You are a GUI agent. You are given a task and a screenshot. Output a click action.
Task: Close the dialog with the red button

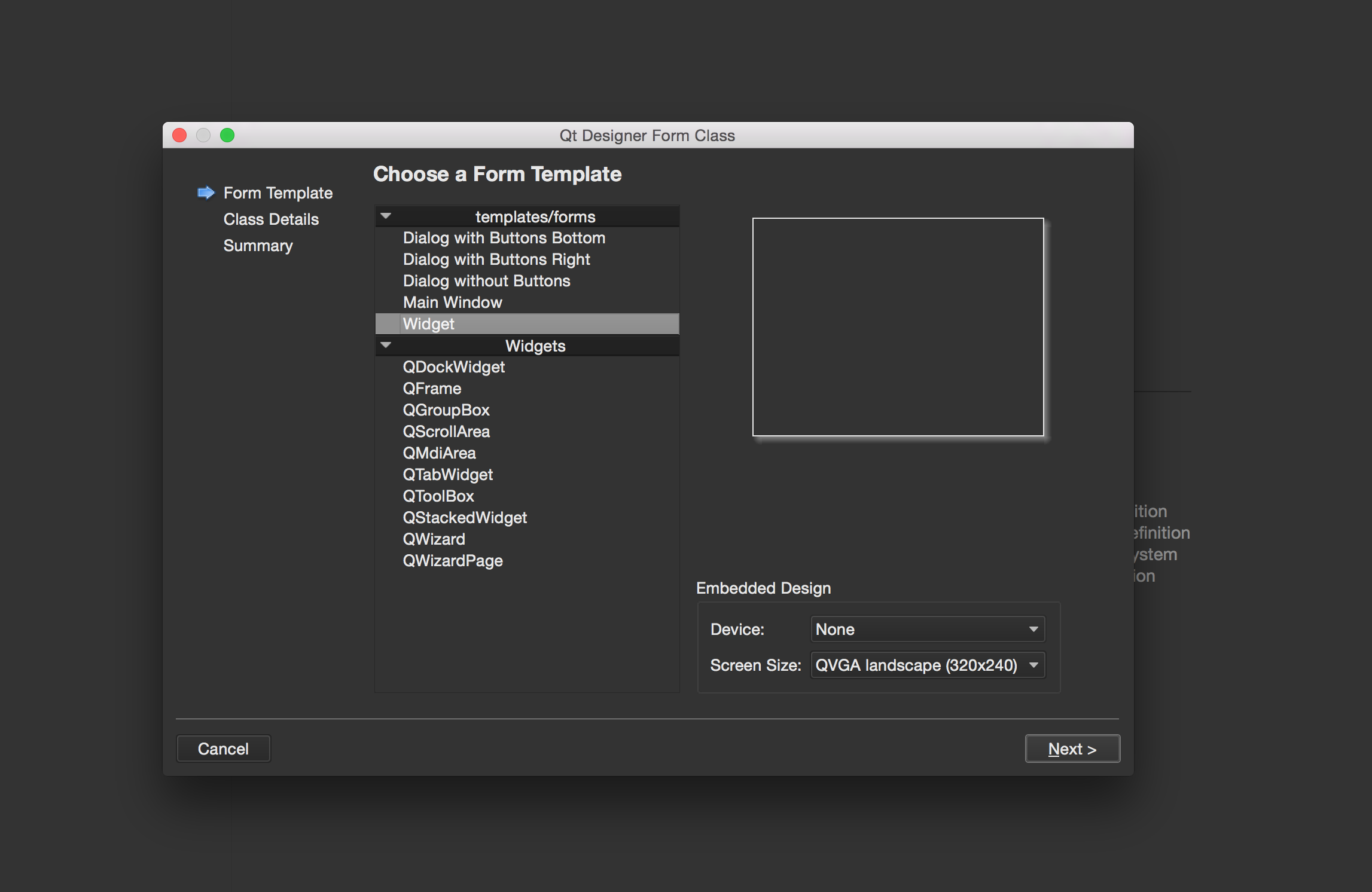click(179, 135)
